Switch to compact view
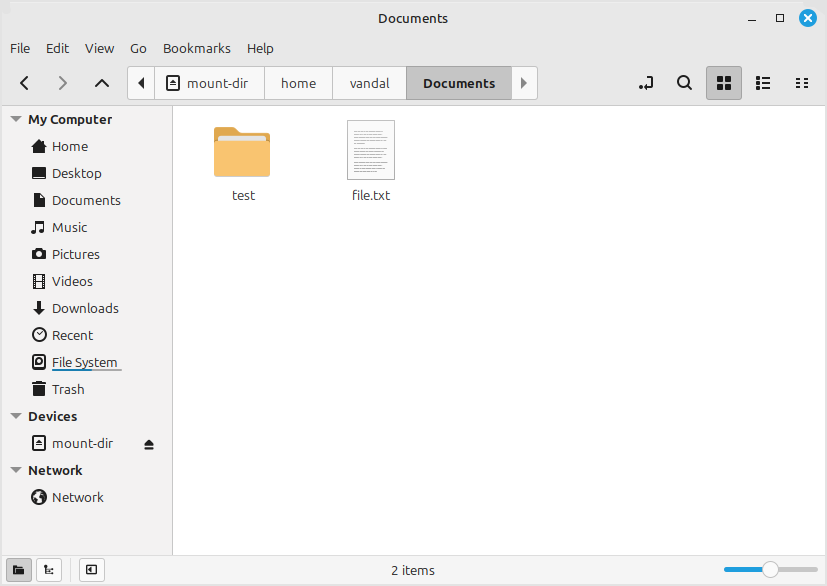The image size is (827, 586). click(x=801, y=83)
